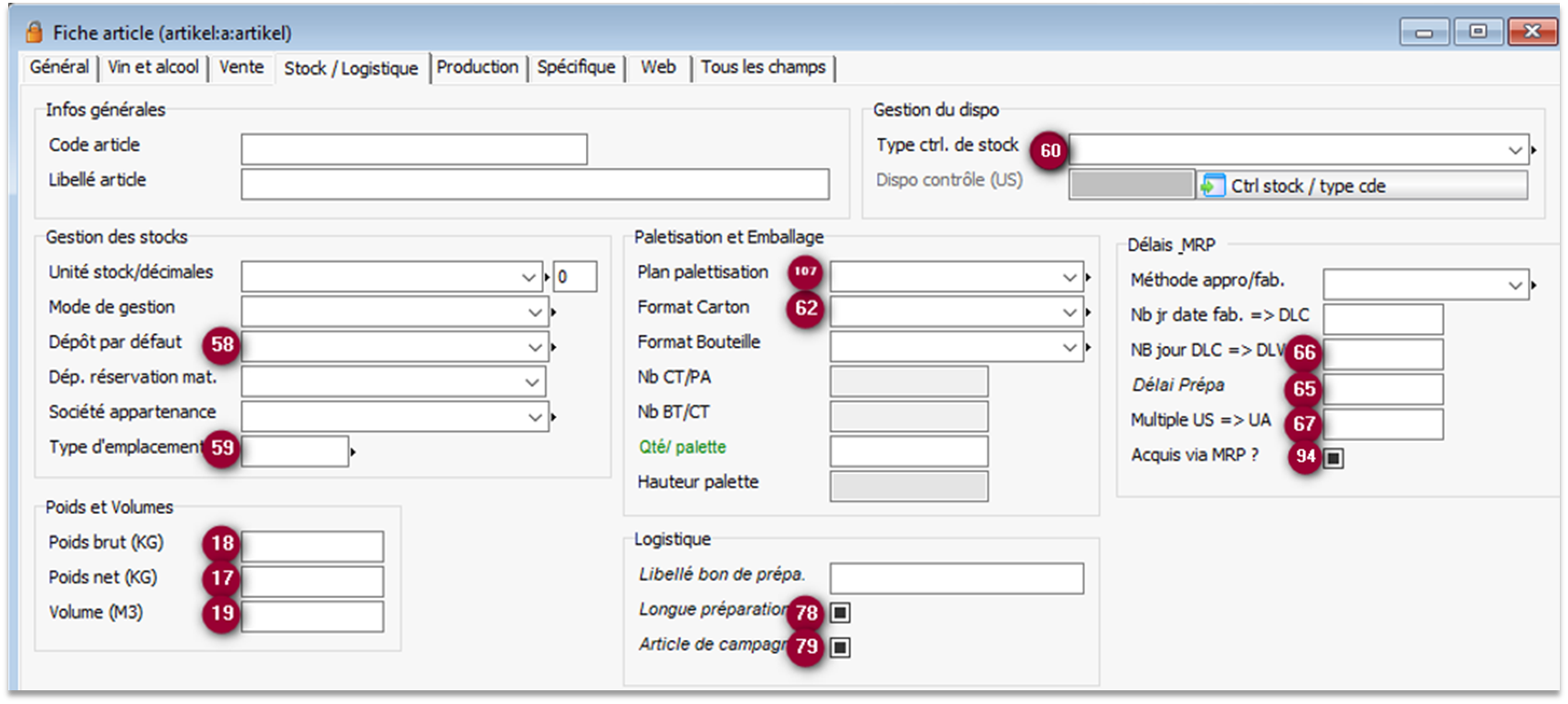The image size is (1568, 704).
Task: Click into the Libellé article field
Action: click(534, 184)
